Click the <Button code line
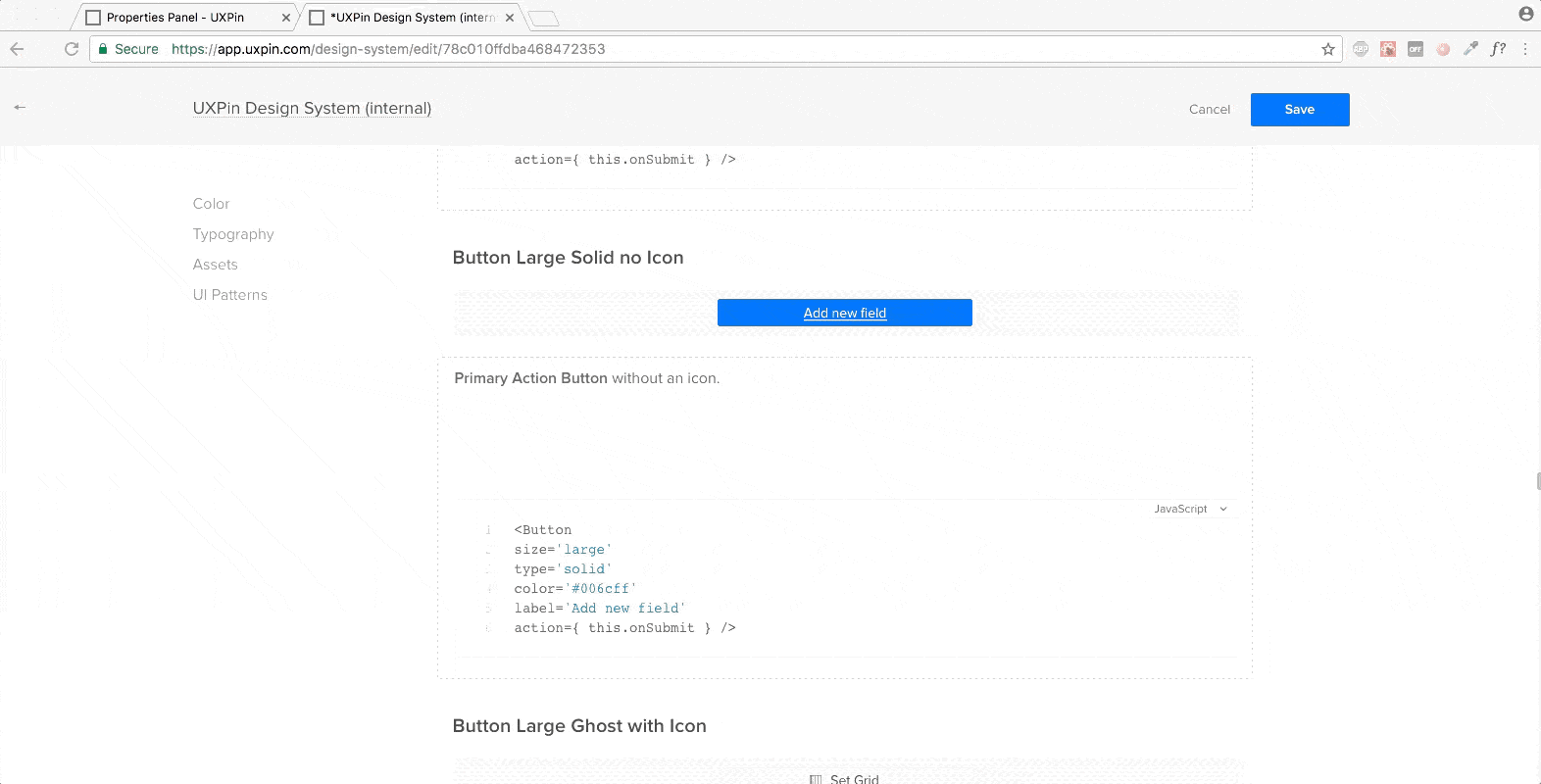 point(543,530)
